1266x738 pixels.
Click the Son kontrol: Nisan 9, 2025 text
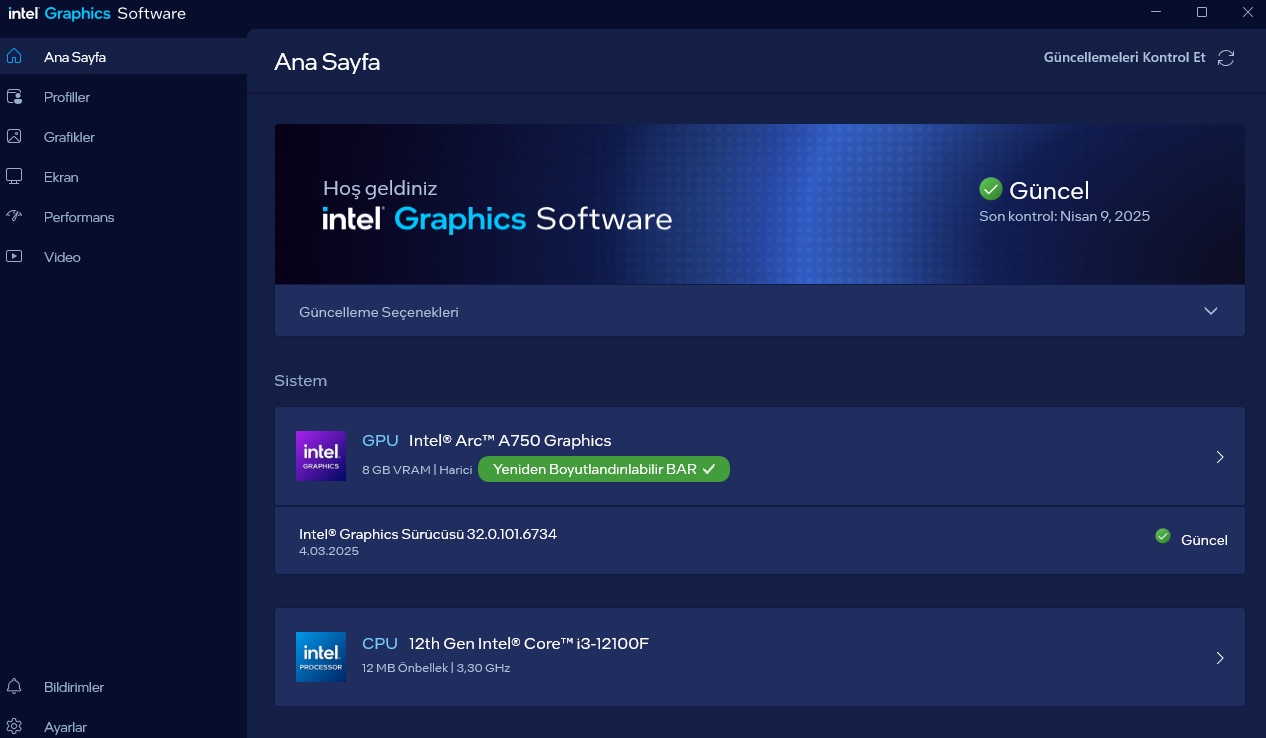tap(1065, 216)
